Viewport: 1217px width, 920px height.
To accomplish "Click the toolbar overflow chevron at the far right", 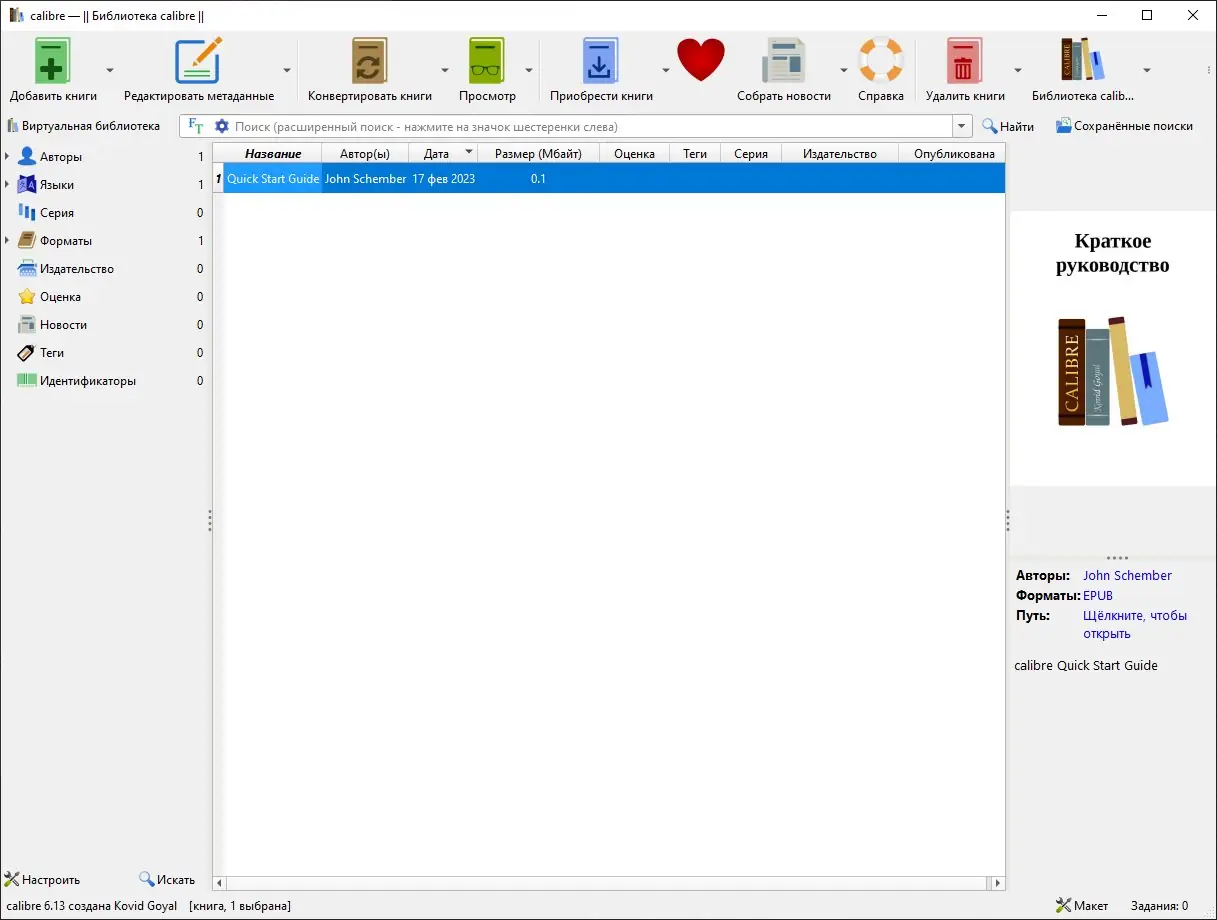I will click(1208, 70).
